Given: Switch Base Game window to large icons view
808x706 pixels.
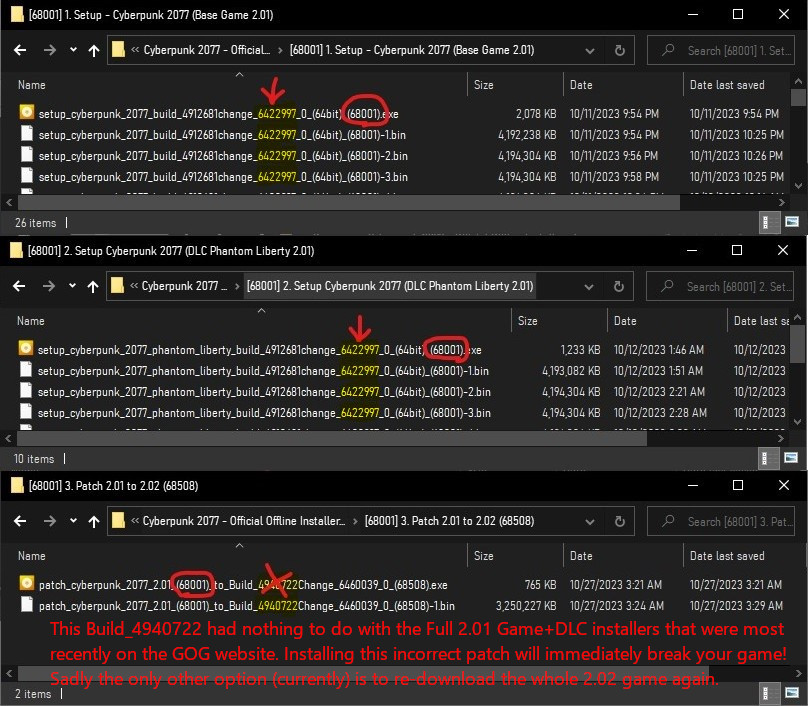Looking at the screenshot, I should pos(792,222).
